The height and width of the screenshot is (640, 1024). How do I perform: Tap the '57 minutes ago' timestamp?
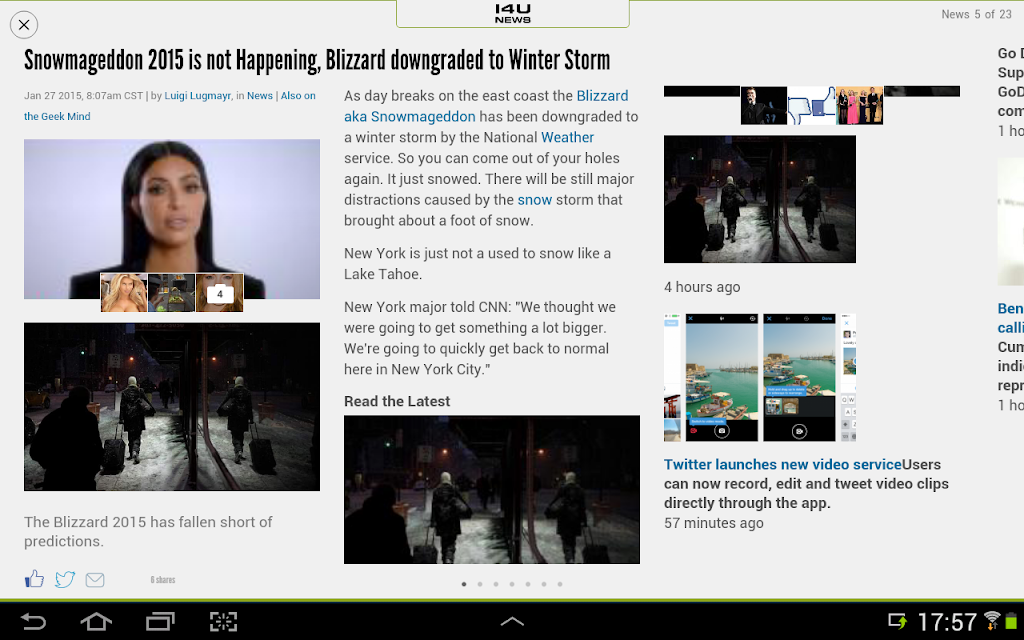714,523
